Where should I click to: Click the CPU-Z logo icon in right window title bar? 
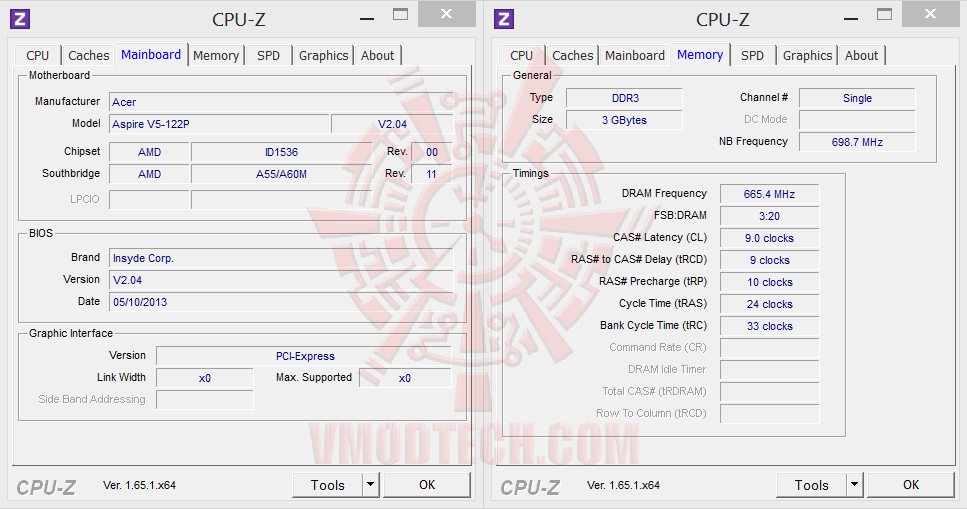tap(504, 19)
